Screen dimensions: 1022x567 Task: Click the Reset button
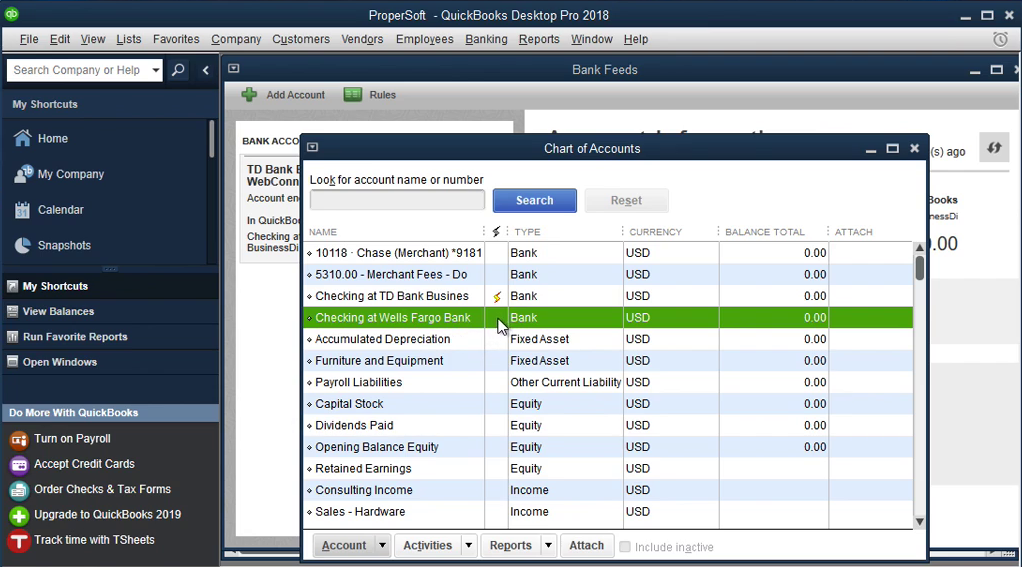(x=626, y=201)
